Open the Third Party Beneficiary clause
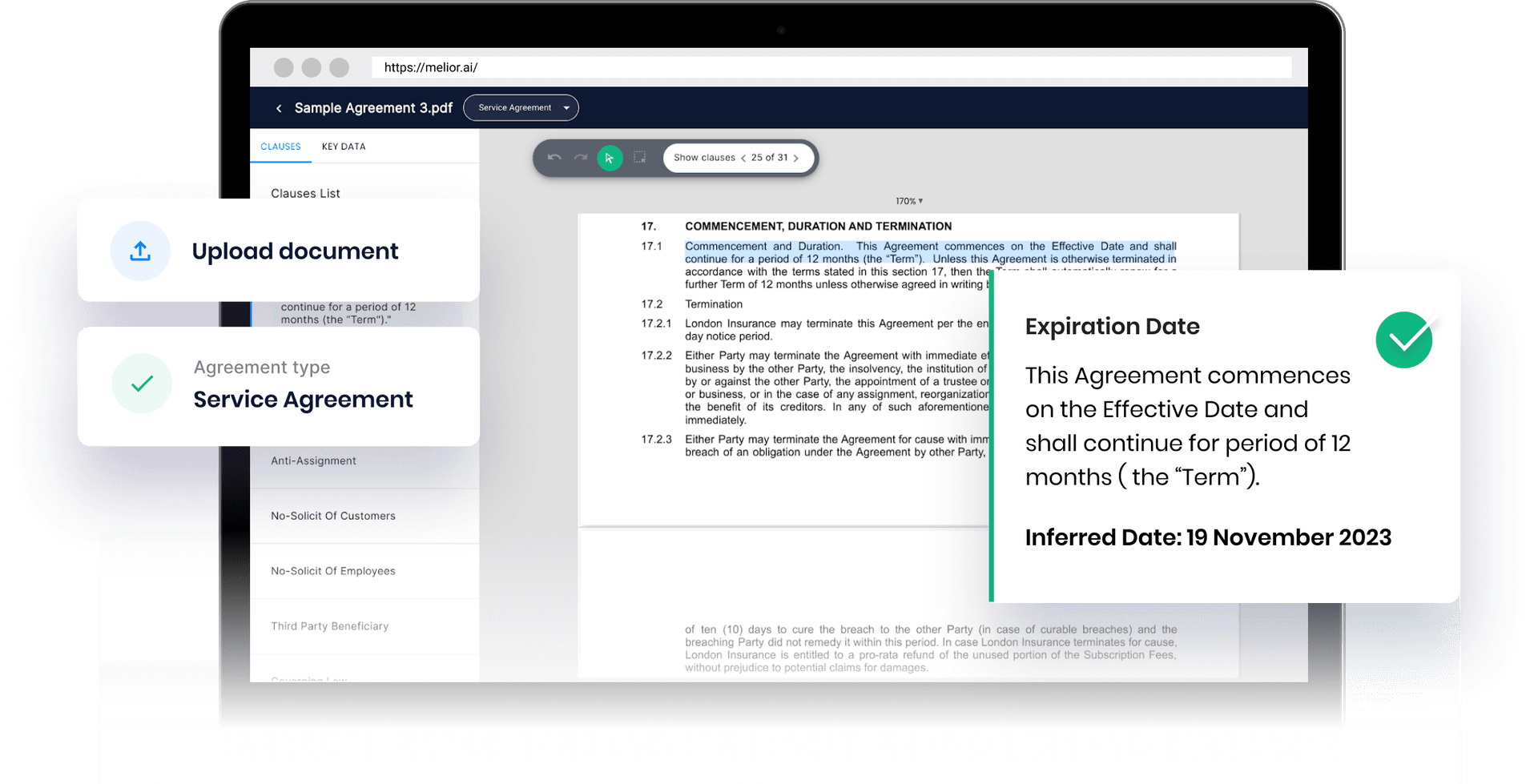Image resolution: width=1538 pixels, height=784 pixels. pos(329,626)
